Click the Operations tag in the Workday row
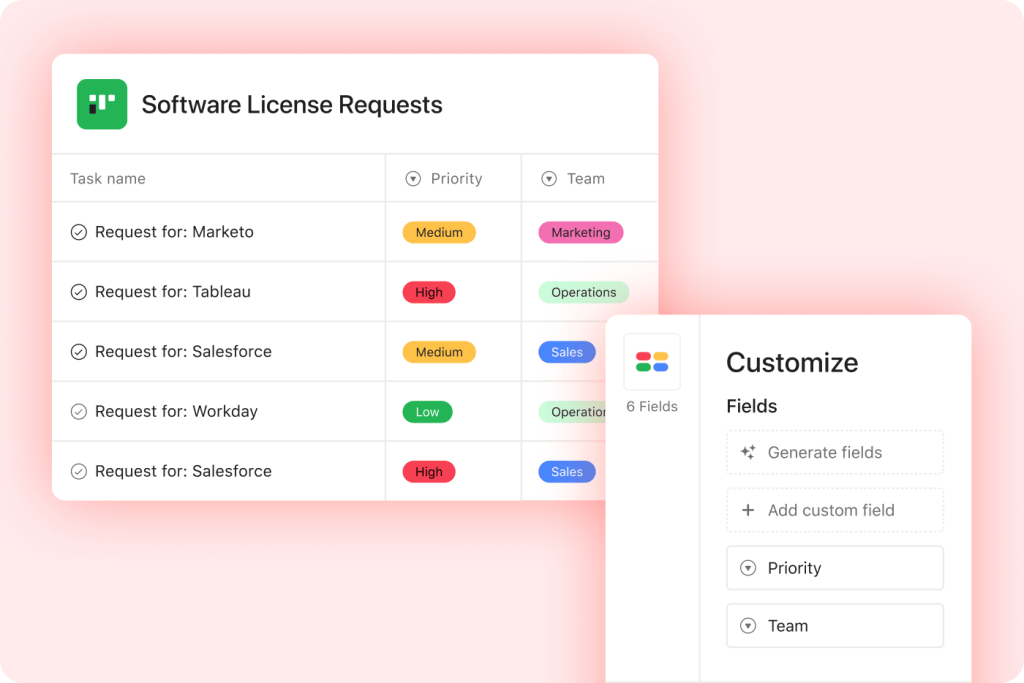This screenshot has width=1024, height=683. coord(573,412)
